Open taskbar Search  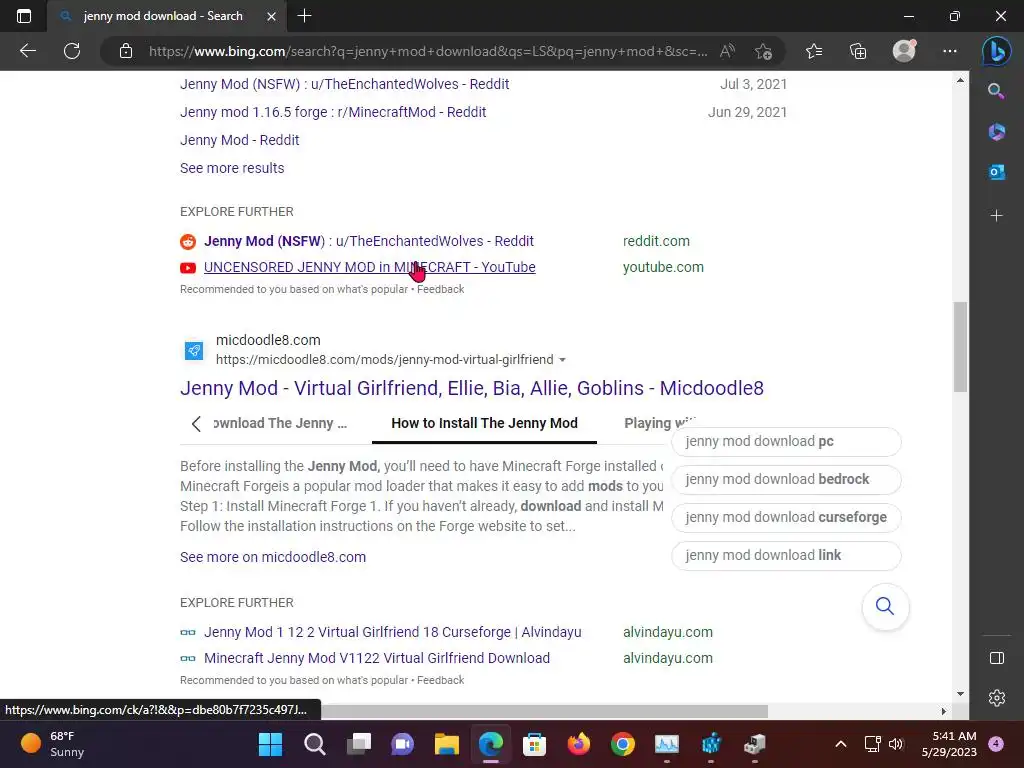click(314, 744)
